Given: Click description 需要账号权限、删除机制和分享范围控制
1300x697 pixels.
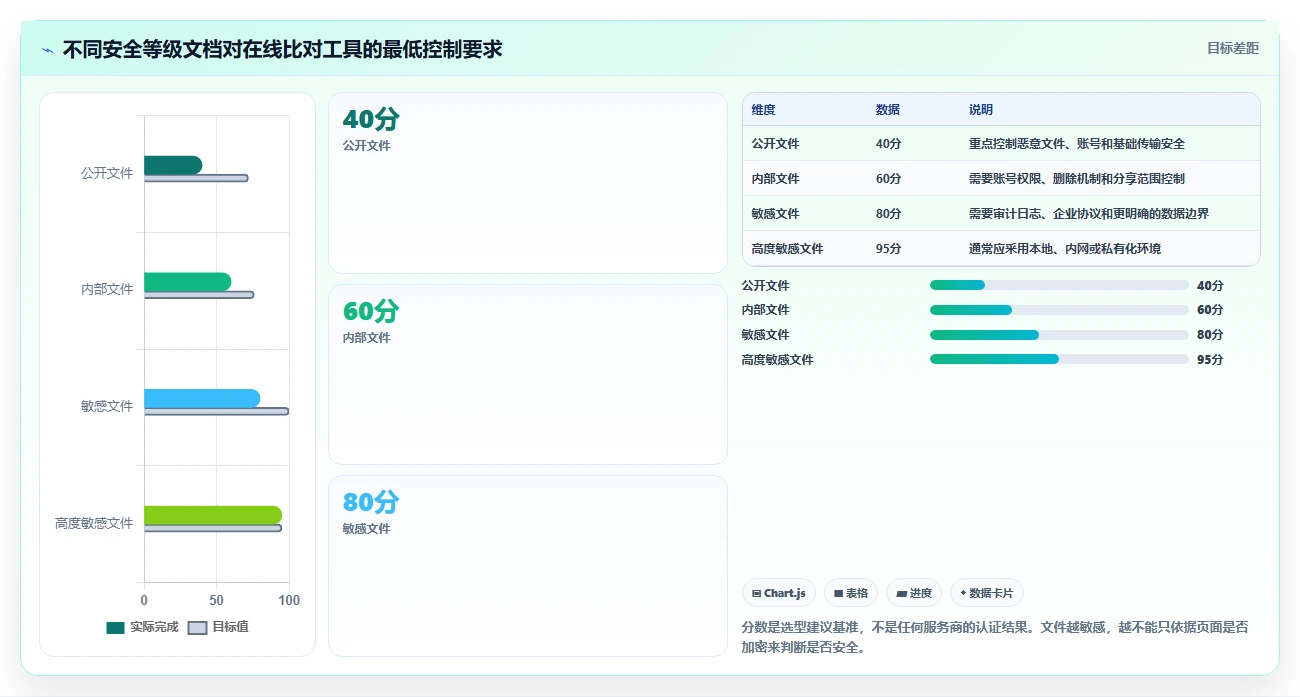Looking at the screenshot, I should 1076,179.
